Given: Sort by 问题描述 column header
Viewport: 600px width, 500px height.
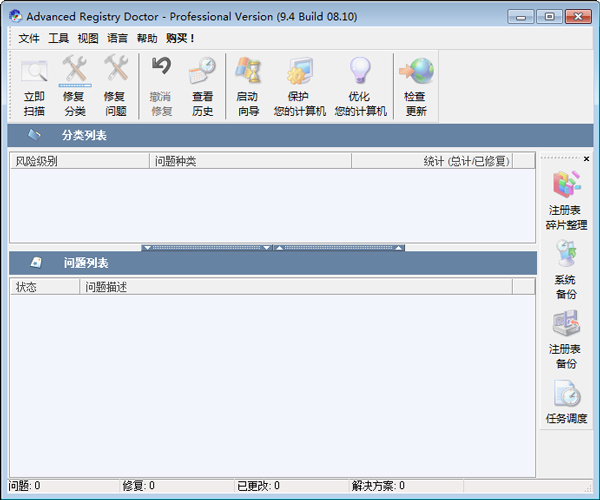Looking at the screenshot, I should pos(296,287).
